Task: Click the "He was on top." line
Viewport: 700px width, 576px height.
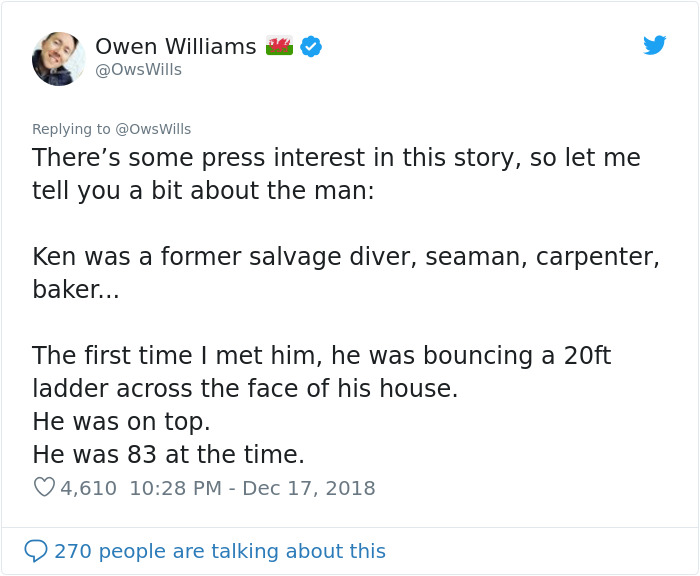Action: coord(121,421)
